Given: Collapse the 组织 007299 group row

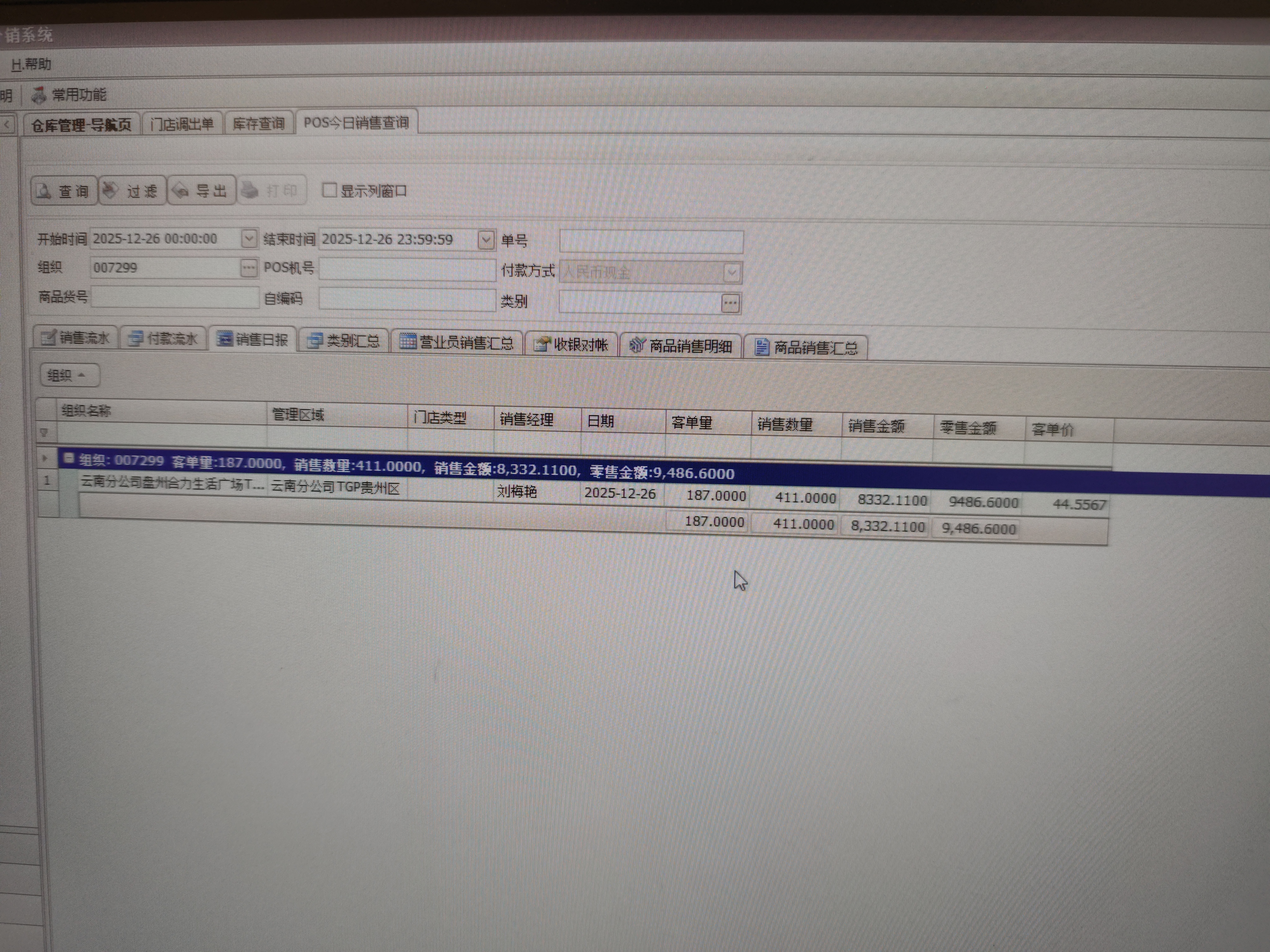Looking at the screenshot, I should point(69,458).
